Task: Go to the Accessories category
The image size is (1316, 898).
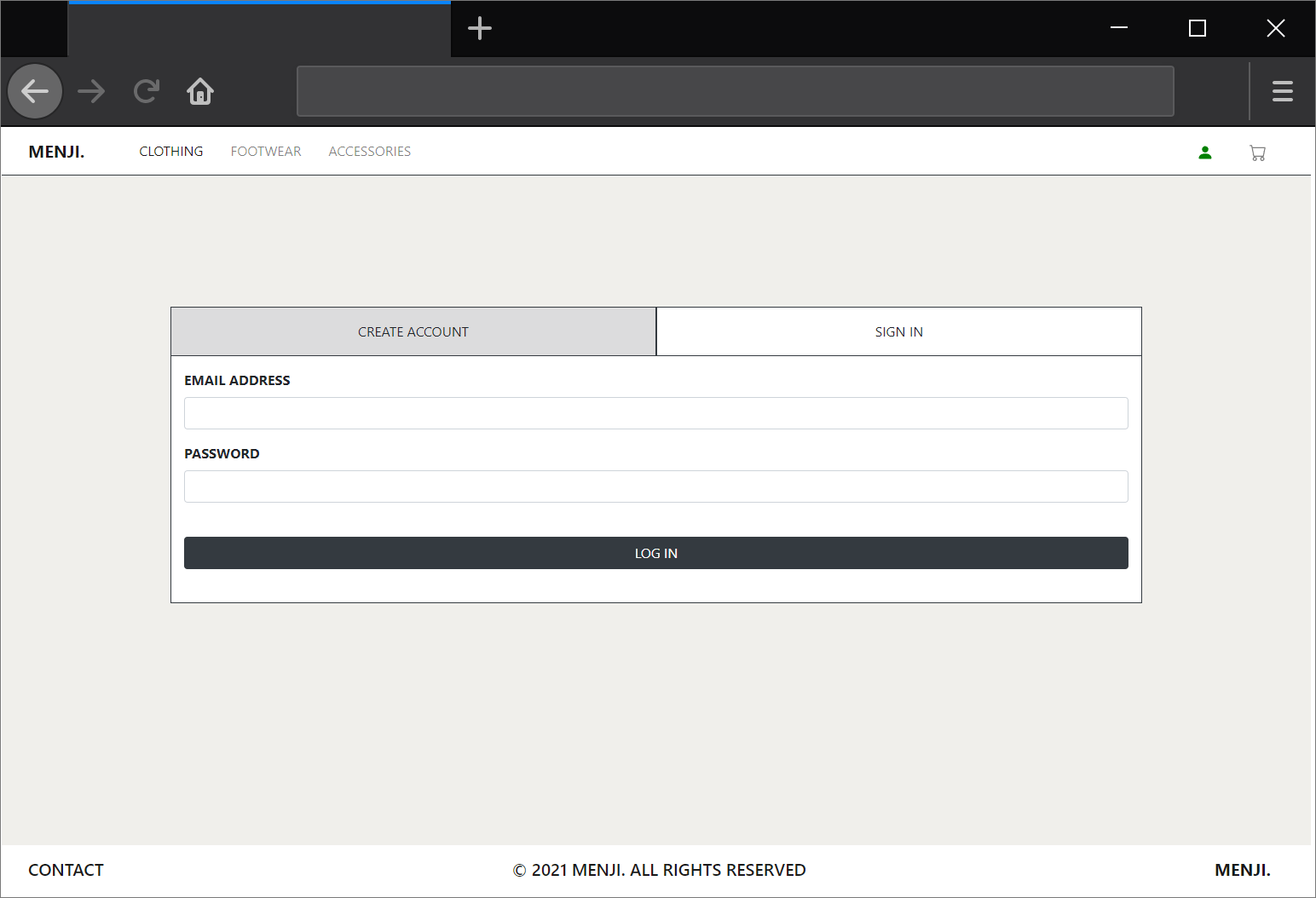Action: pyautogui.click(x=370, y=152)
